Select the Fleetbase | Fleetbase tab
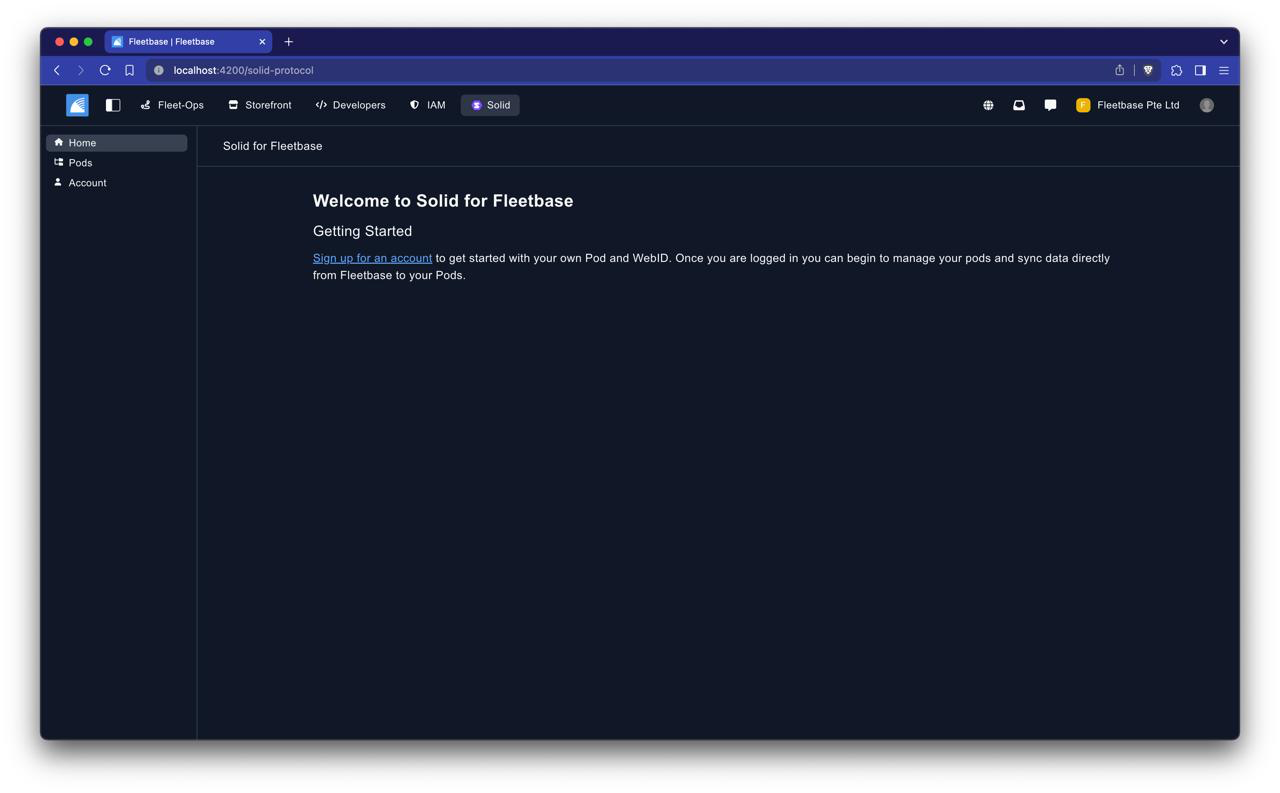Viewport: 1280px width, 793px height. click(188, 42)
